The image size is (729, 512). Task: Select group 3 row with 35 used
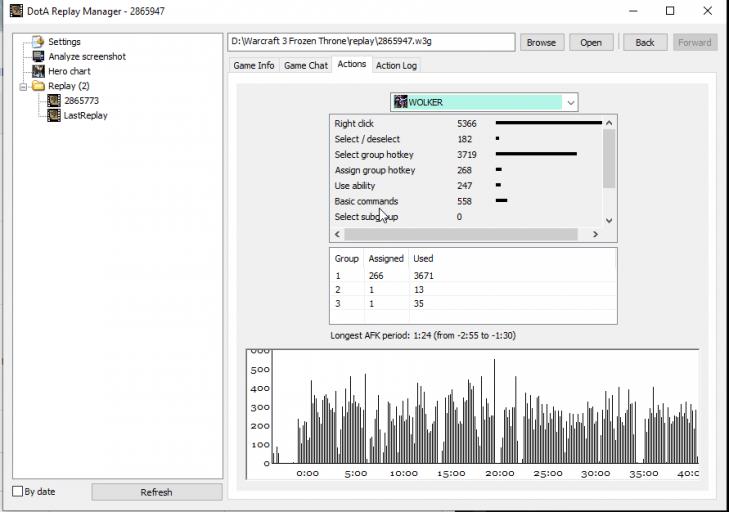(x=473, y=304)
